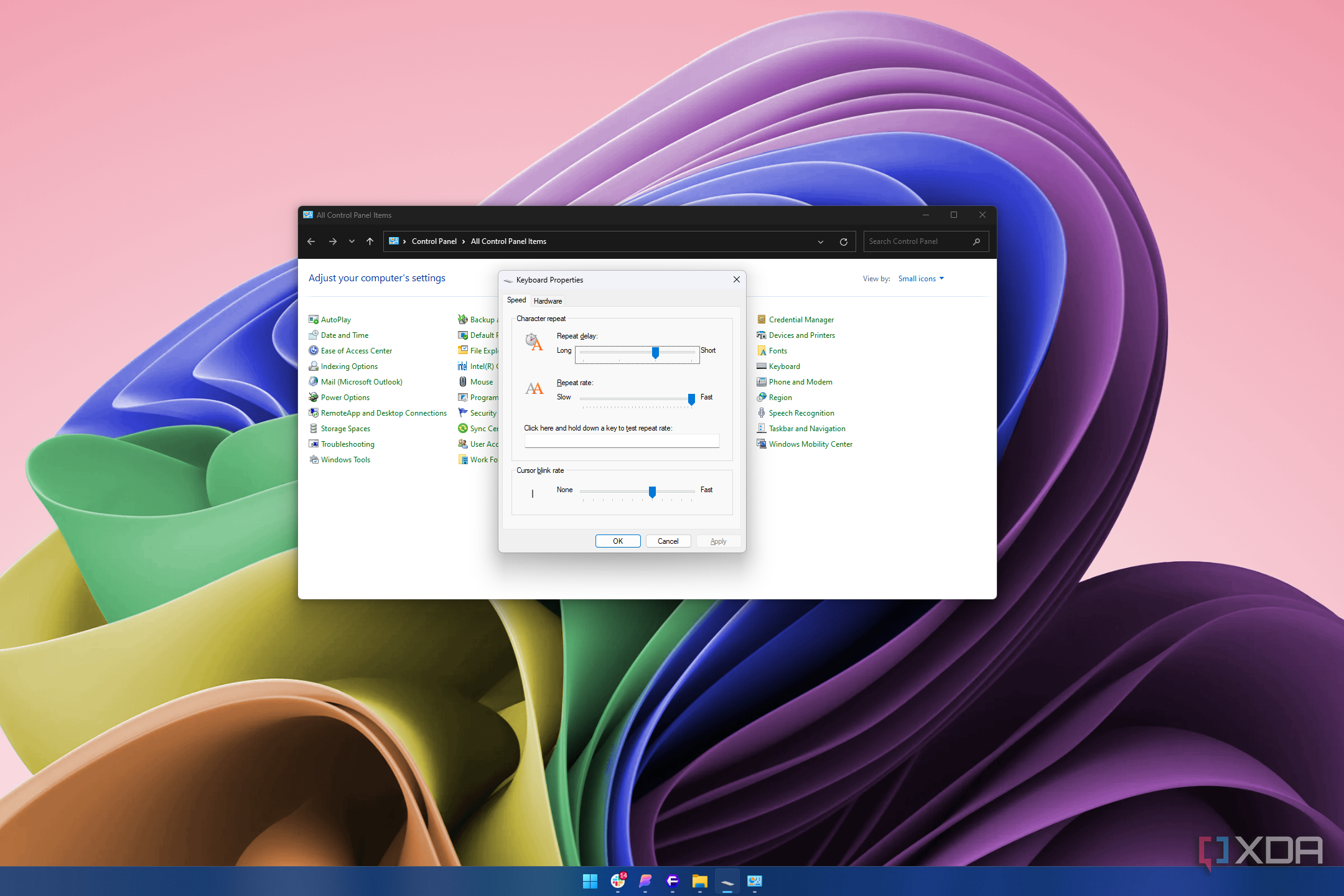1344x896 pixels.
Task: Click the back navigation arrow
Action: 311,241
